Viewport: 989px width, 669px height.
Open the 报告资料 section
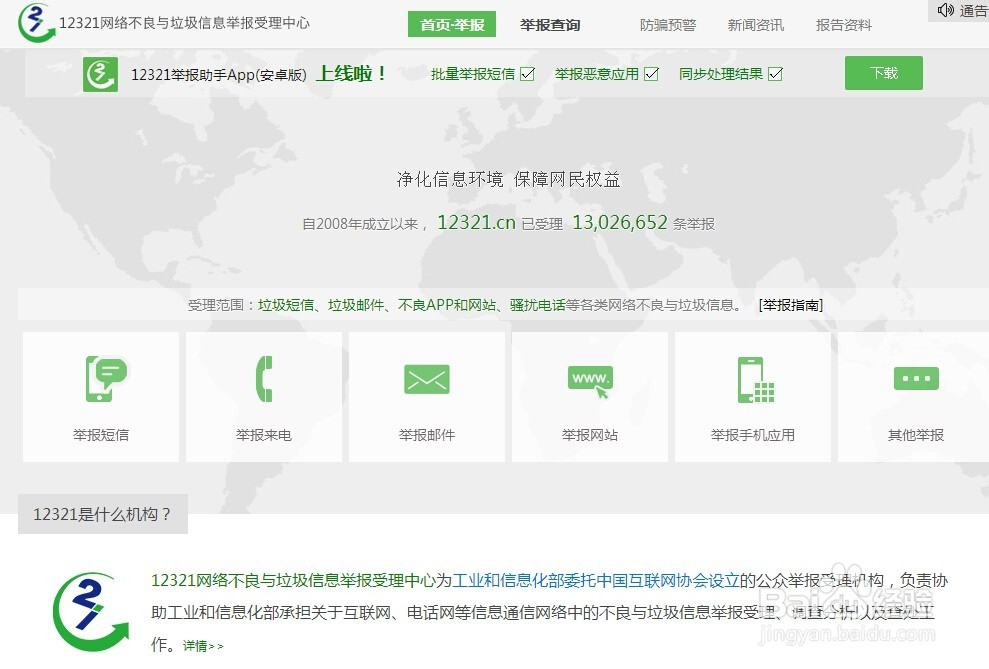(844, 25)
